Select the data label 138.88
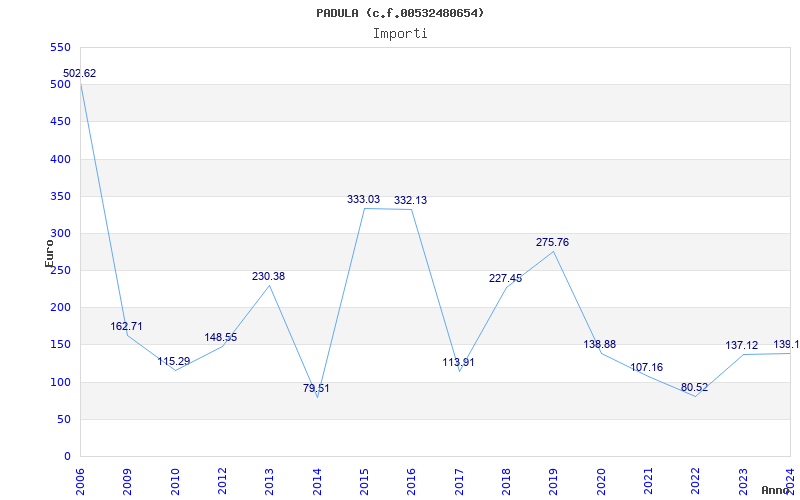Image resolution: width=800 pixels, height=500 pixels. (599, 344)
